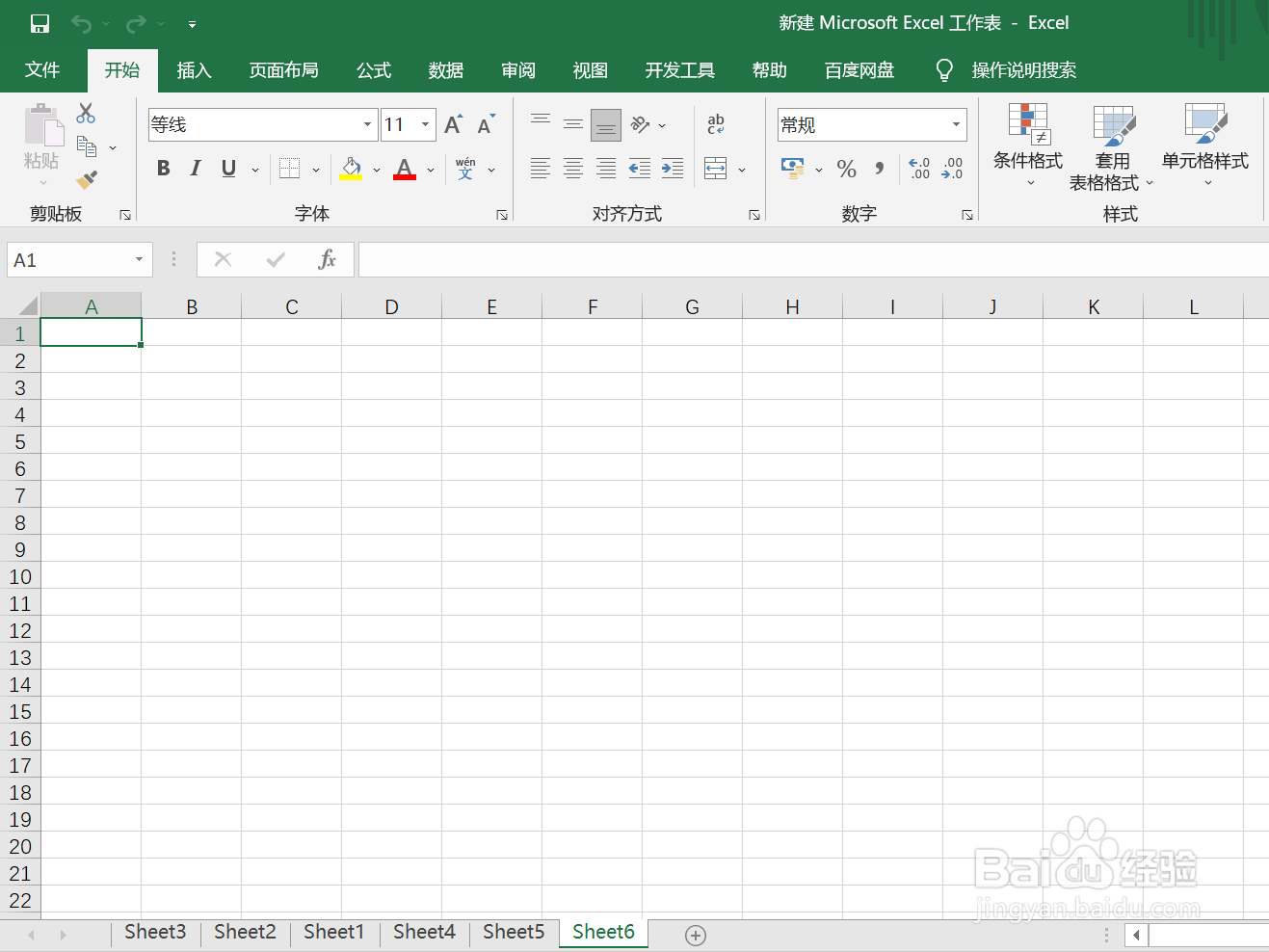Toggle bottom align button
Viewport: 1269px width, 952px height.
coord(606,125)
